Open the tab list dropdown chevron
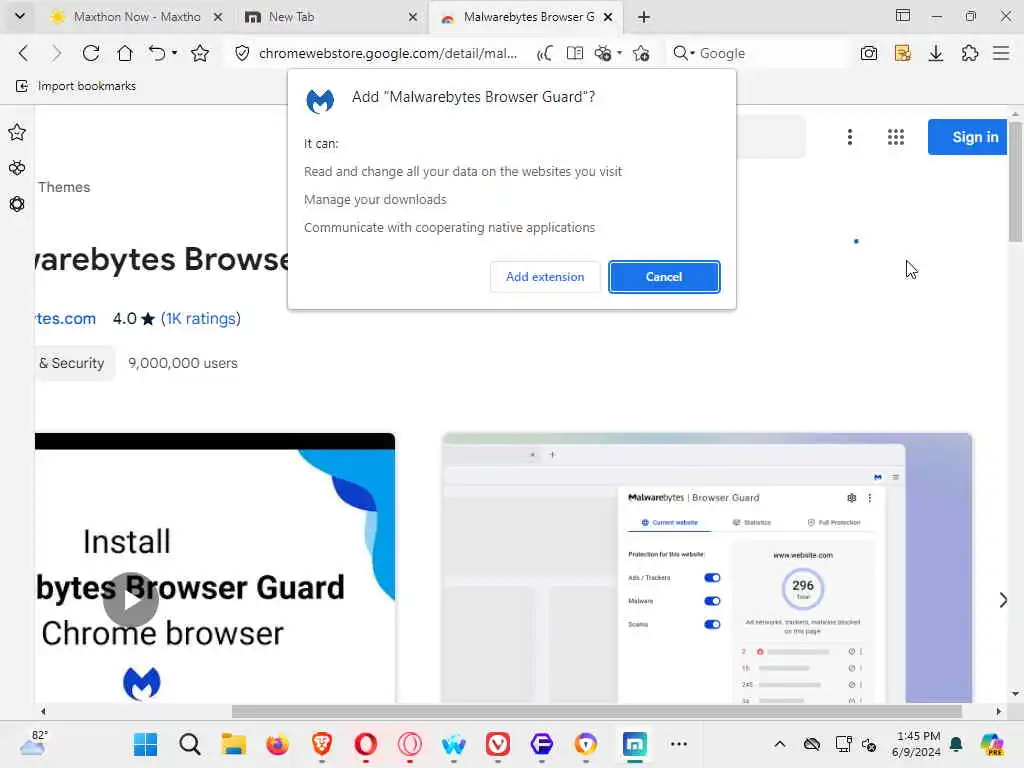The height and width of the screenshot is (768, 1024). coord(20,16)
